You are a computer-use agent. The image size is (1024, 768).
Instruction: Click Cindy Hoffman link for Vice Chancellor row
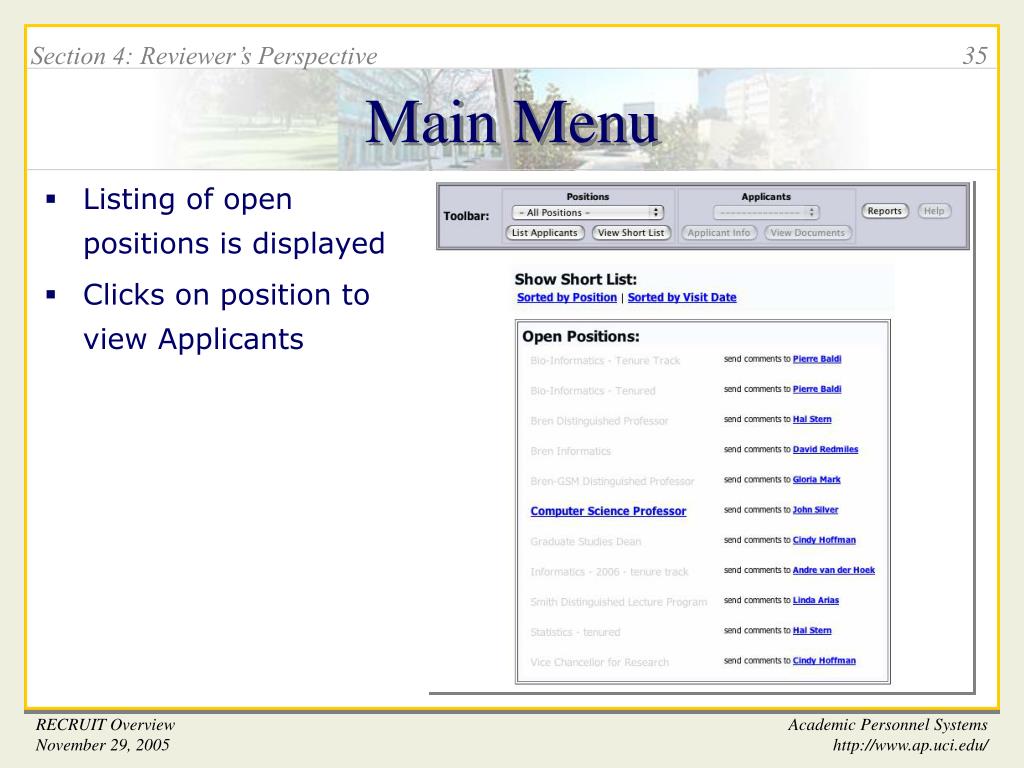point(824,660)
